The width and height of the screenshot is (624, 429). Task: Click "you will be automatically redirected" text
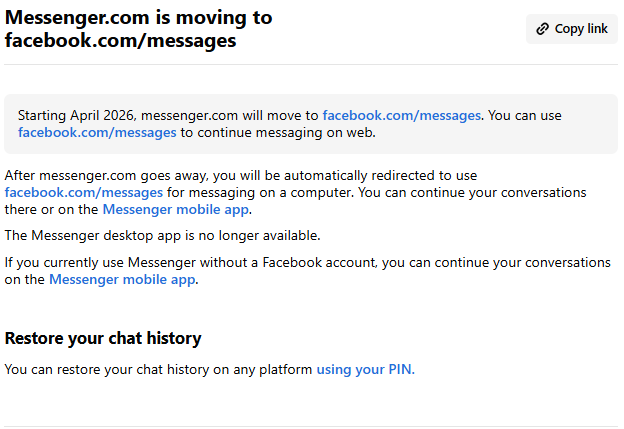pos(330,175)
